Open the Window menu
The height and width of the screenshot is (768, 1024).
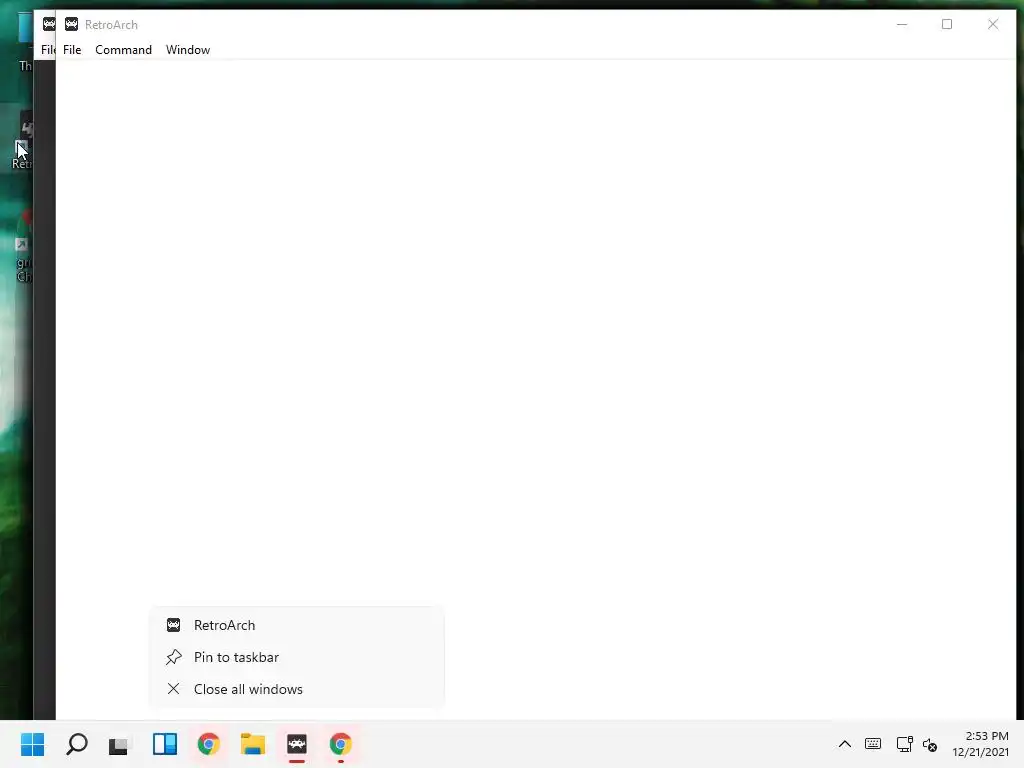click(x=188, y=50)
